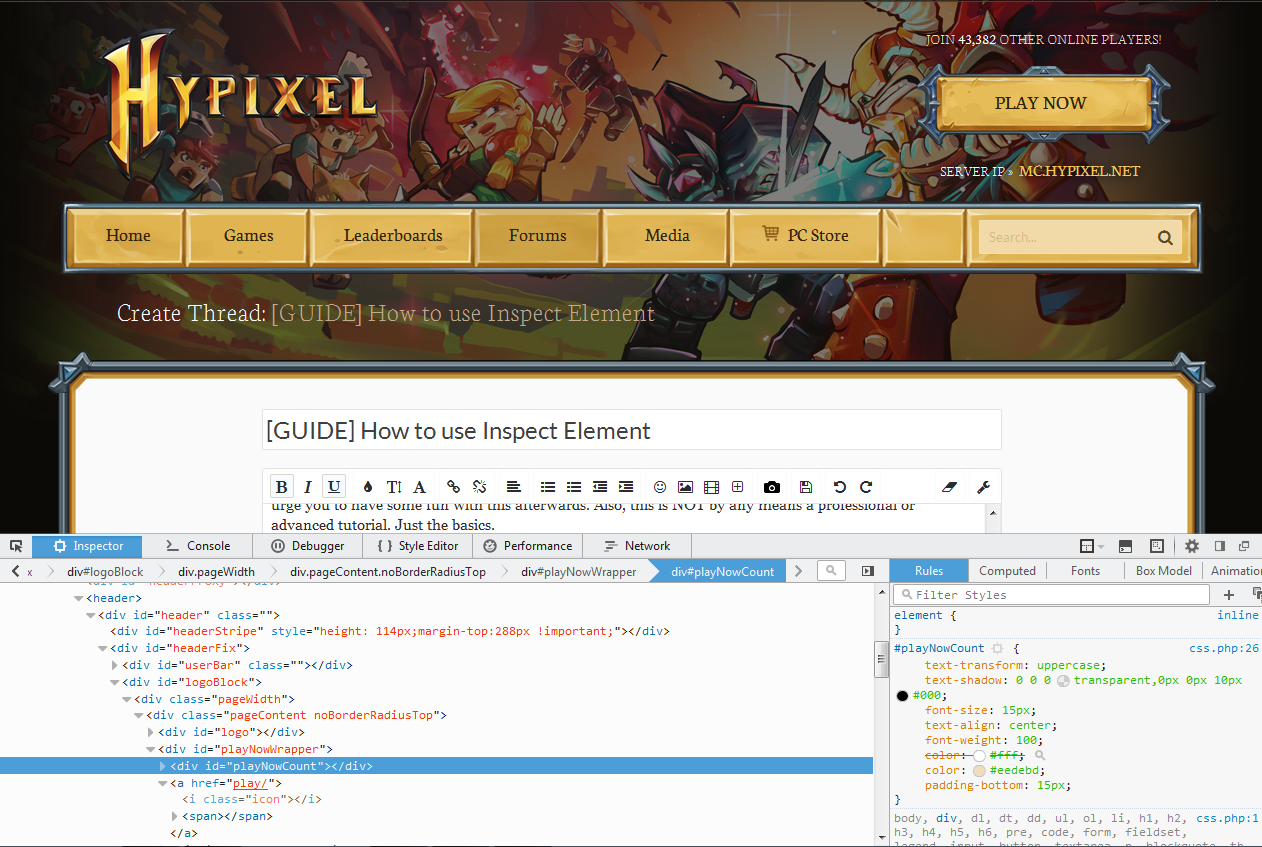
Task: Open the Computed styles tab
Action: coord(1007,570)
